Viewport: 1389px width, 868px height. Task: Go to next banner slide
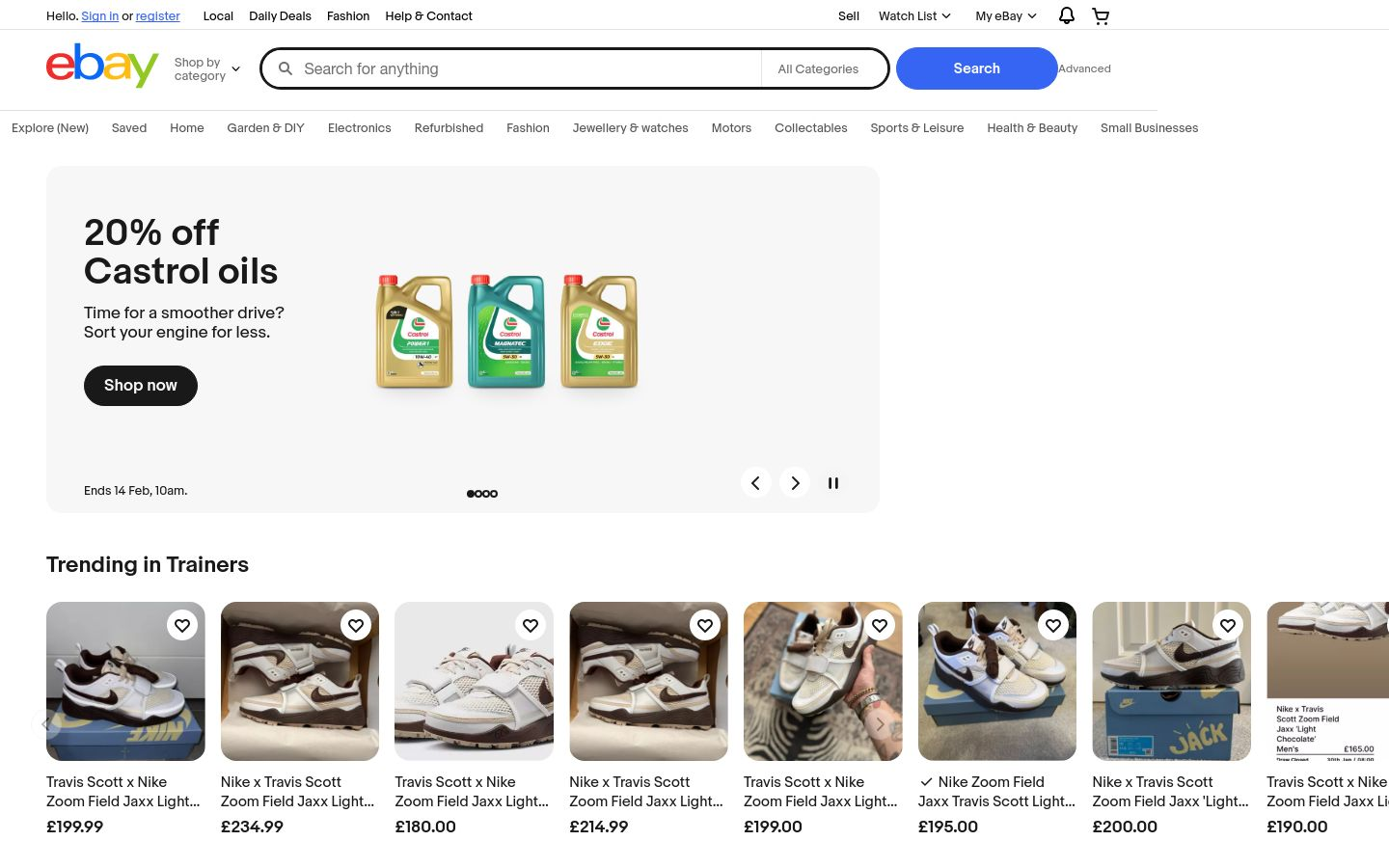[x=795, y=483]
